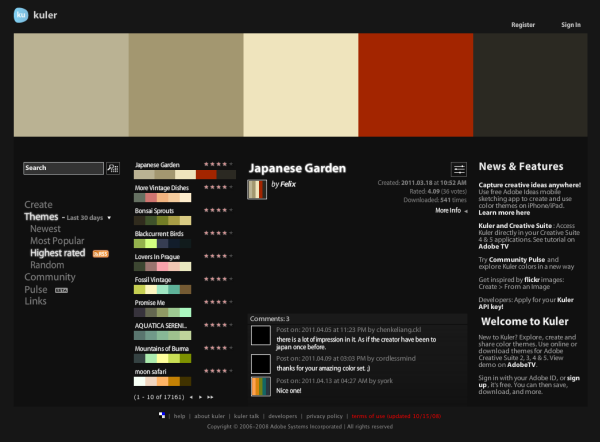Open the kuler talk footer link
Image resolution: width=600 pixels, height=442 pixels.
246,416
